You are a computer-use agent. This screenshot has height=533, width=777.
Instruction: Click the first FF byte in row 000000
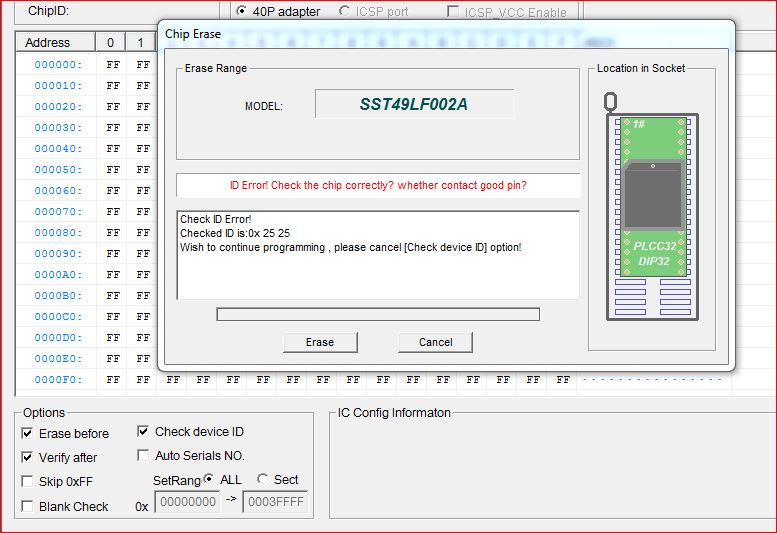pos(113,64)
